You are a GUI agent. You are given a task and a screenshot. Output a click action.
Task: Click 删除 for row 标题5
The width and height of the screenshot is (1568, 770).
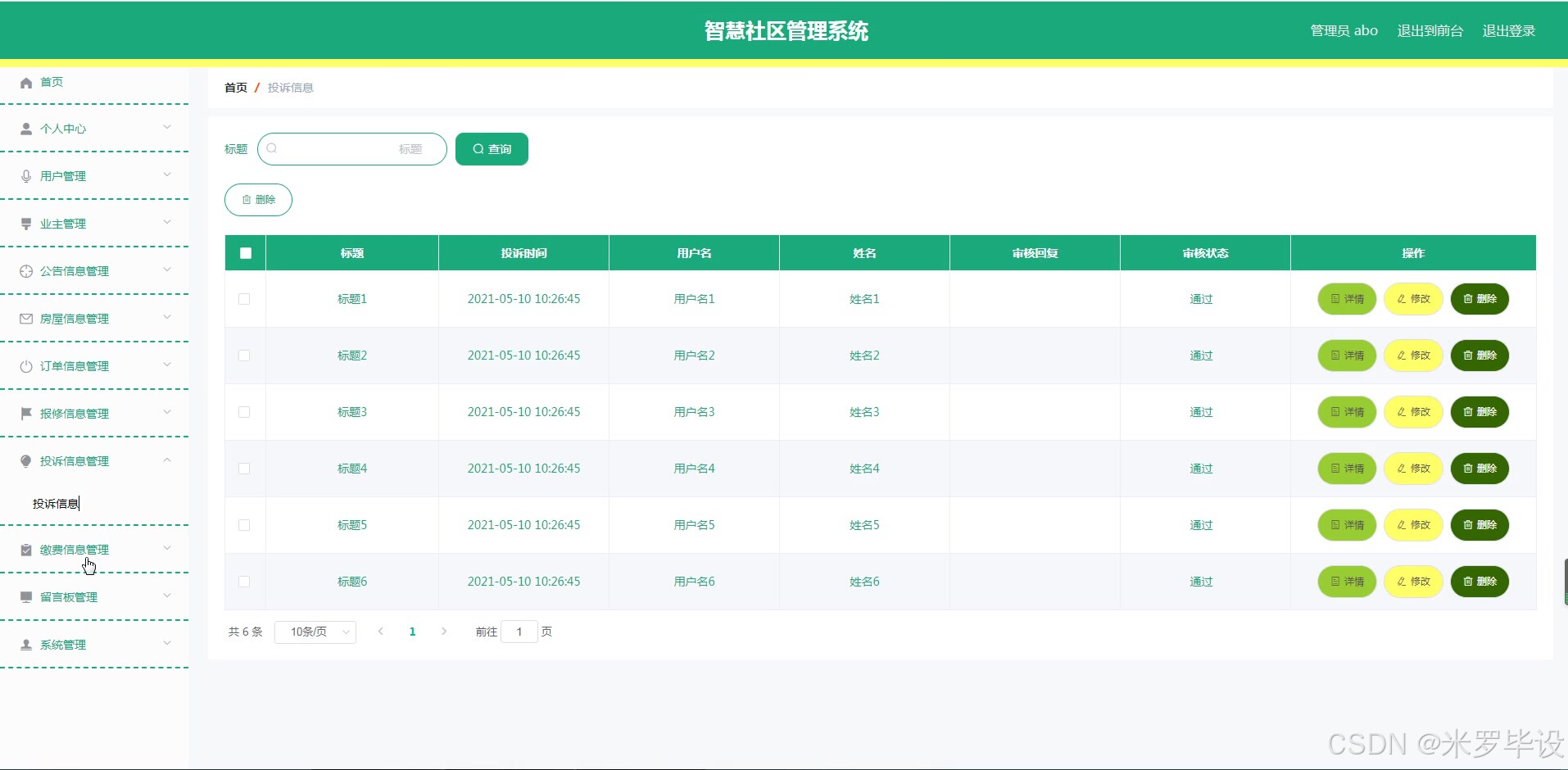coord(1480,525)
